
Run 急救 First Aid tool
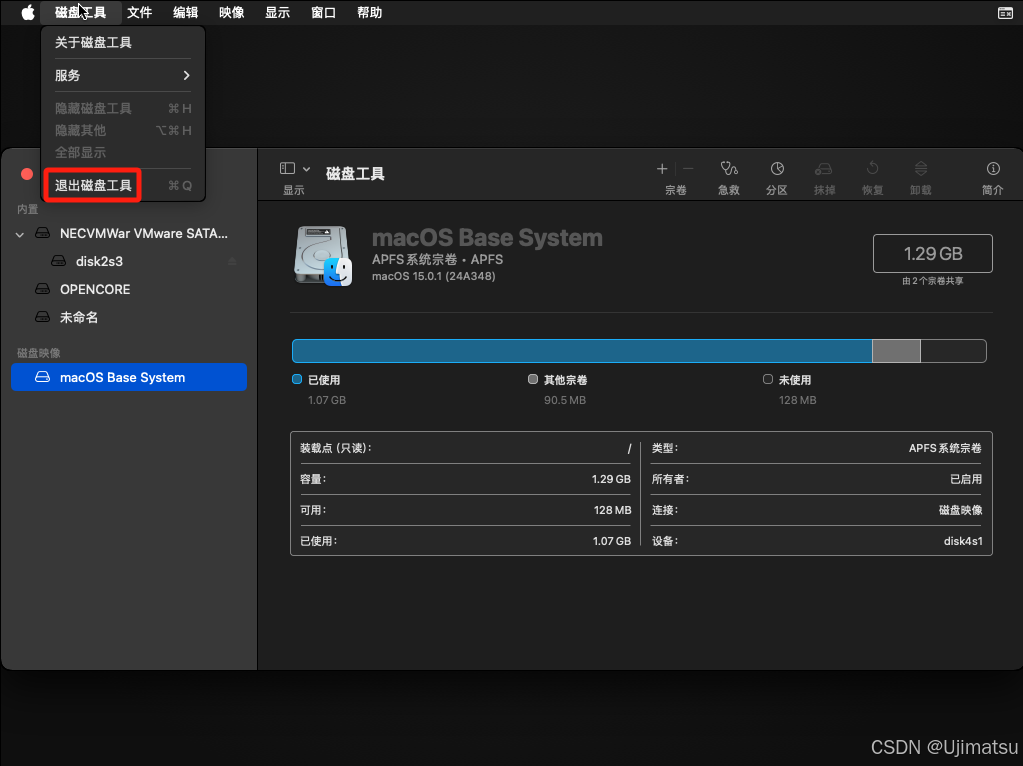(729, 177)
